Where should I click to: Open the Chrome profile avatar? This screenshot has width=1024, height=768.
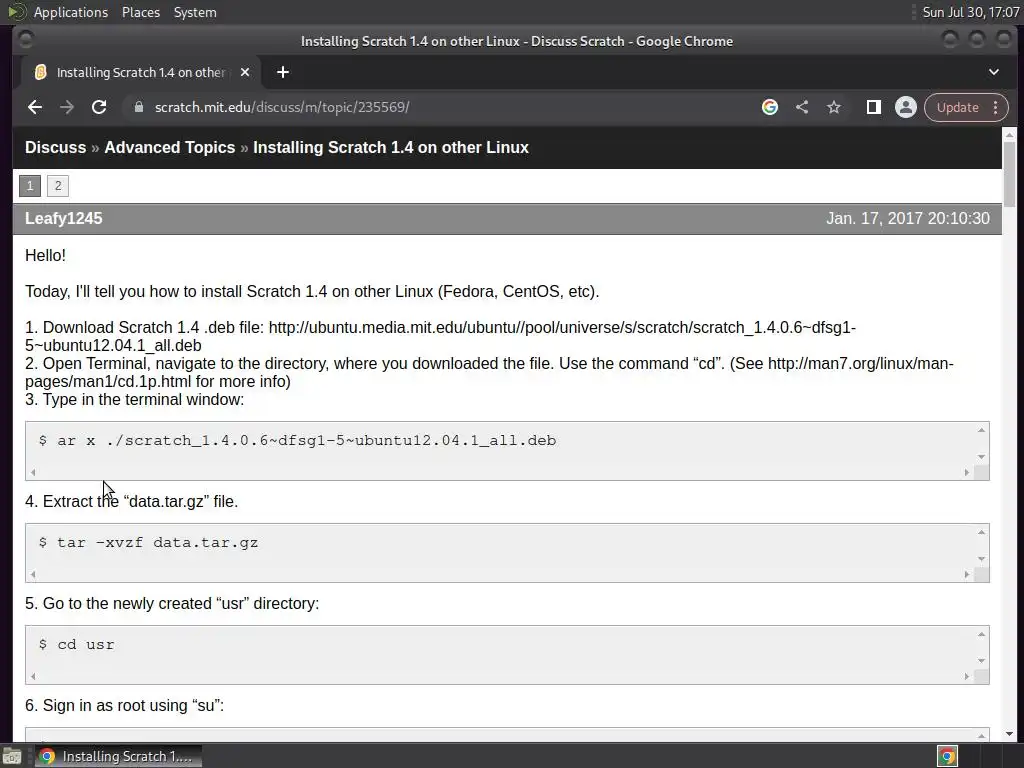pyautogui.click(x=906, y=107)
